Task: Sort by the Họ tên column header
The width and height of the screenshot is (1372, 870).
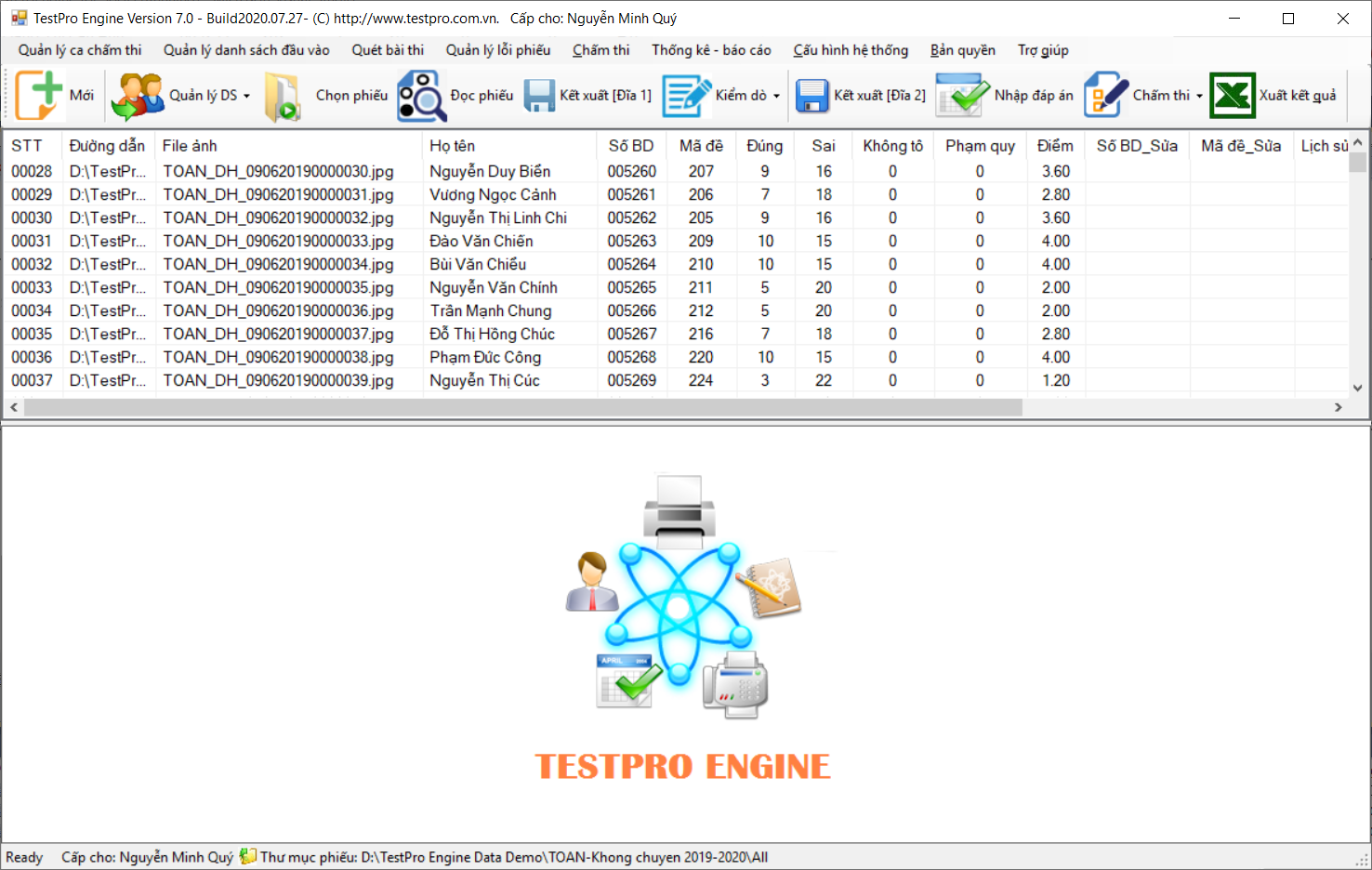Action: (509, 146)
